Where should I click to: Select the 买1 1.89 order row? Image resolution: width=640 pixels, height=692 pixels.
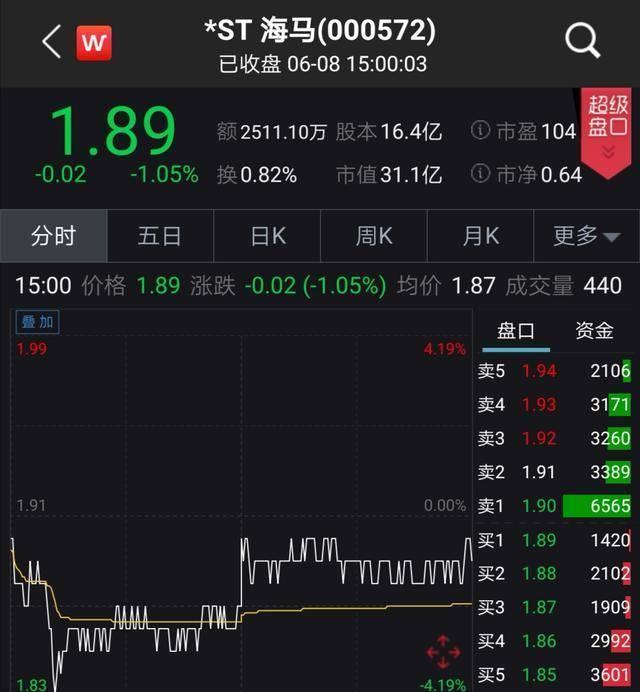pos(554,540)
